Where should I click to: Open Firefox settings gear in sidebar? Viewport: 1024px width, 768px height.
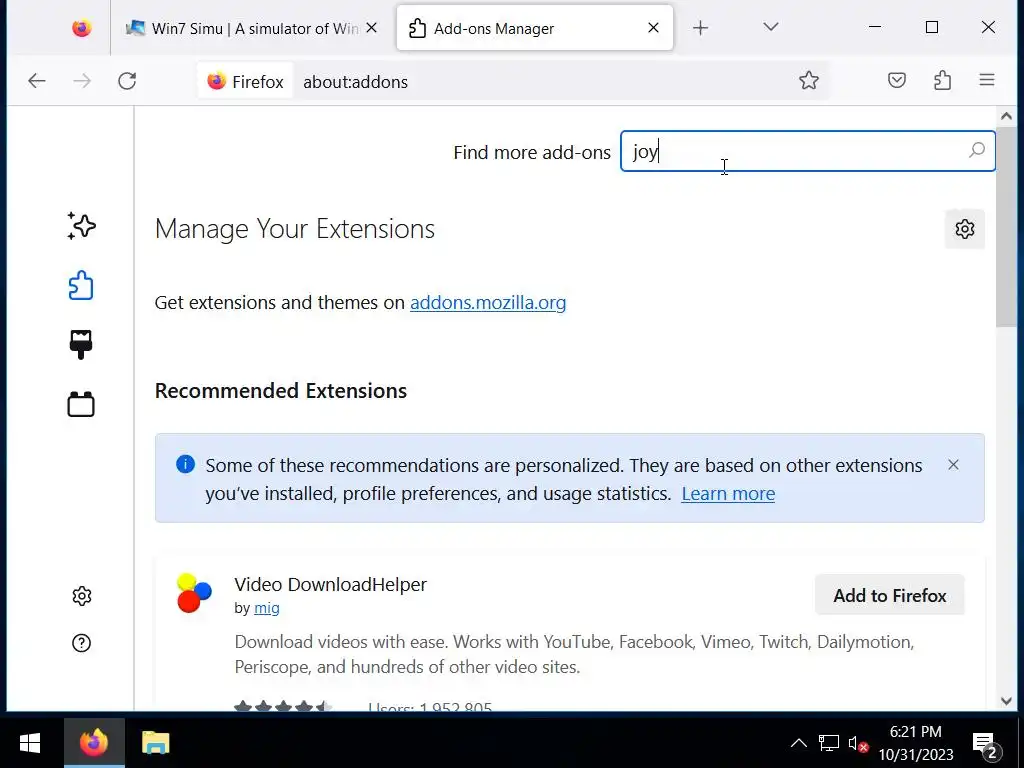click(82, 596)
